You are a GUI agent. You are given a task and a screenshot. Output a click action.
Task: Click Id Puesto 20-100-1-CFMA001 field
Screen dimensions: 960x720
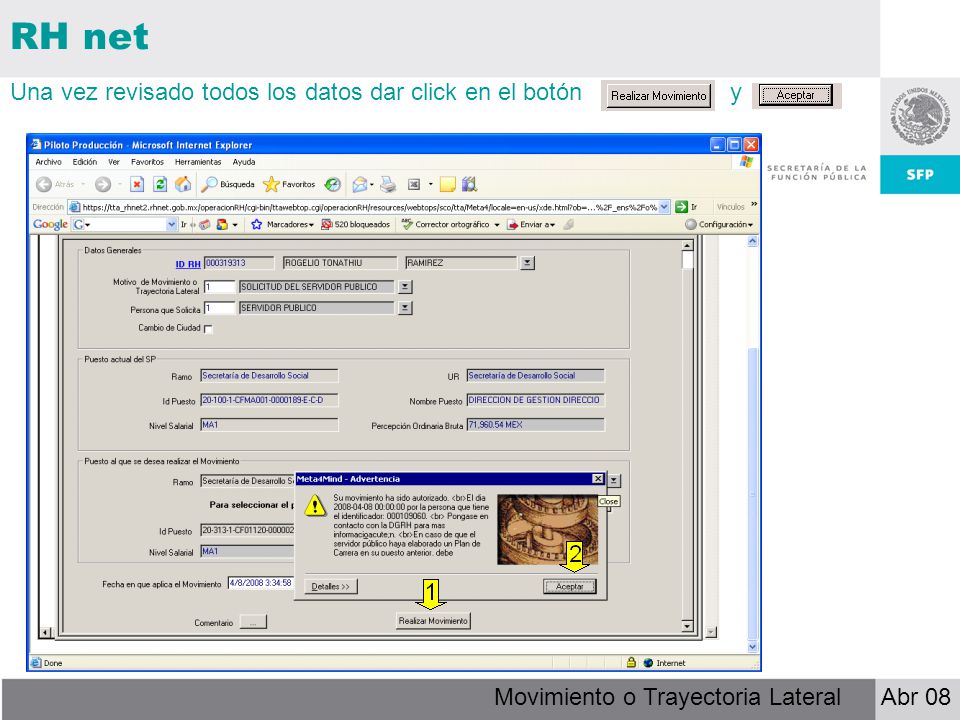(269, 400)
